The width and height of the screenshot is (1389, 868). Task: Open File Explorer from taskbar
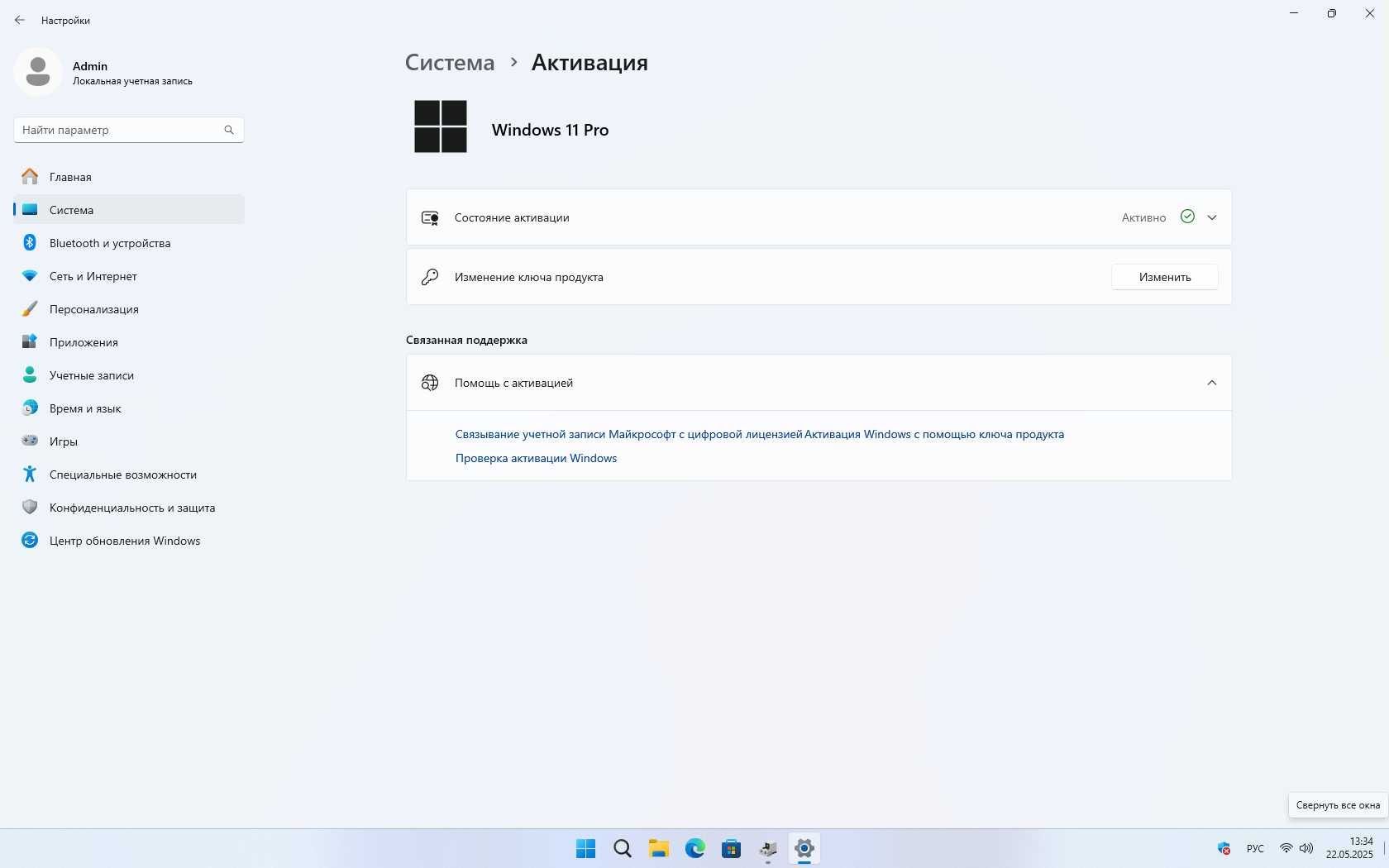click(x=659, y=848)
